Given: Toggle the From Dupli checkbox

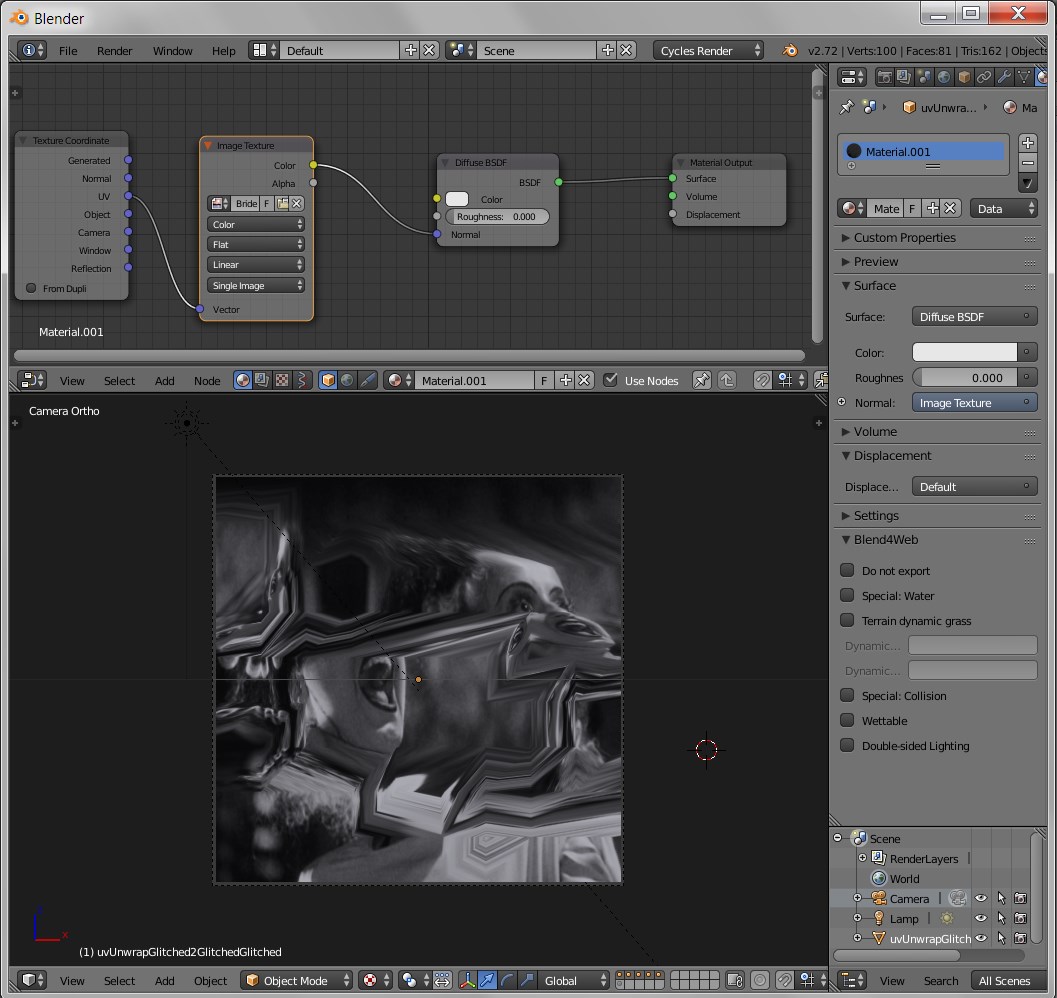Looking at the screenshot, I should (x=31, y=288).
